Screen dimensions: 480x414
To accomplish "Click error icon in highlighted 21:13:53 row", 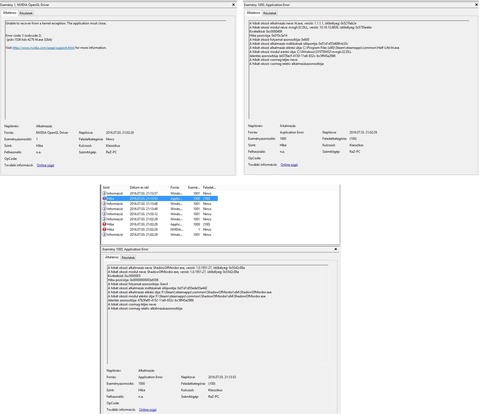I will (x=104, y=199).
